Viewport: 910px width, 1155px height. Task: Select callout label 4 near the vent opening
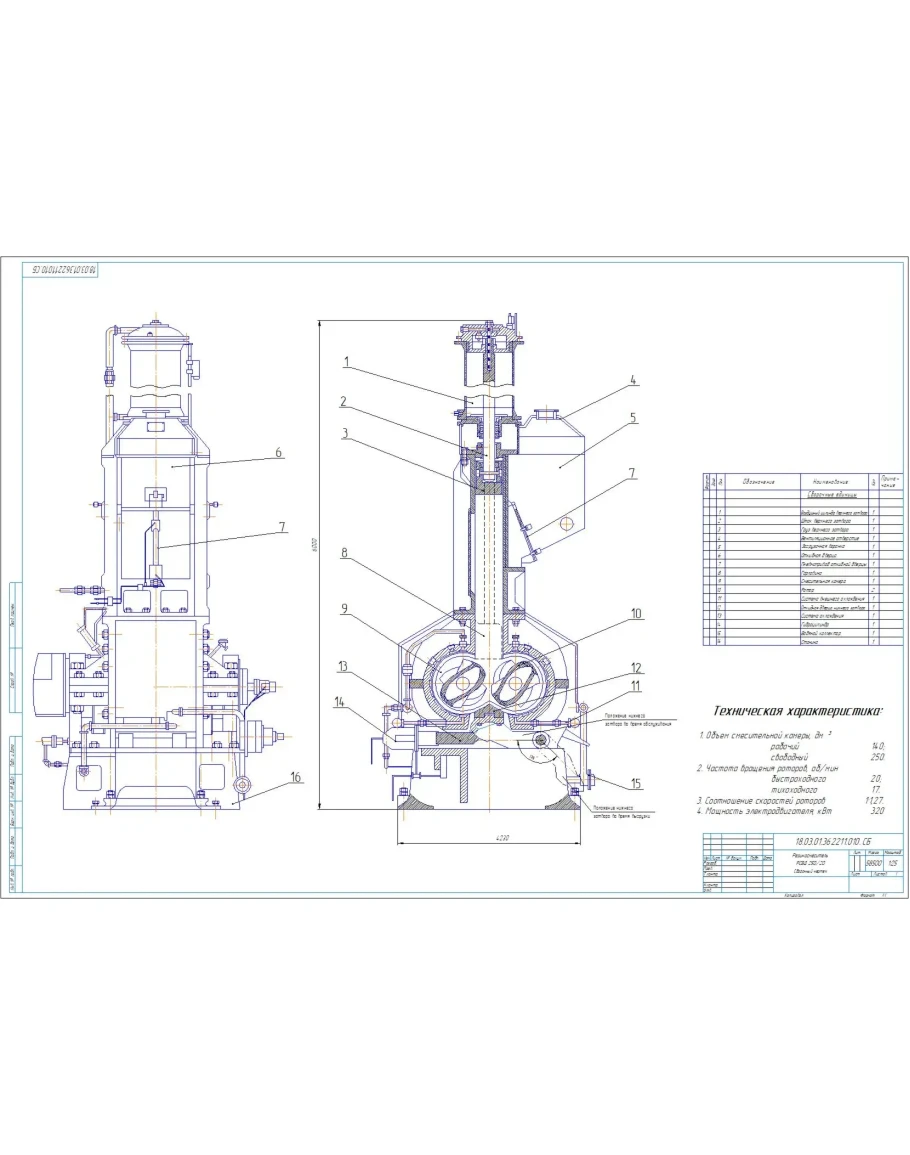click(x=633, y=380)
